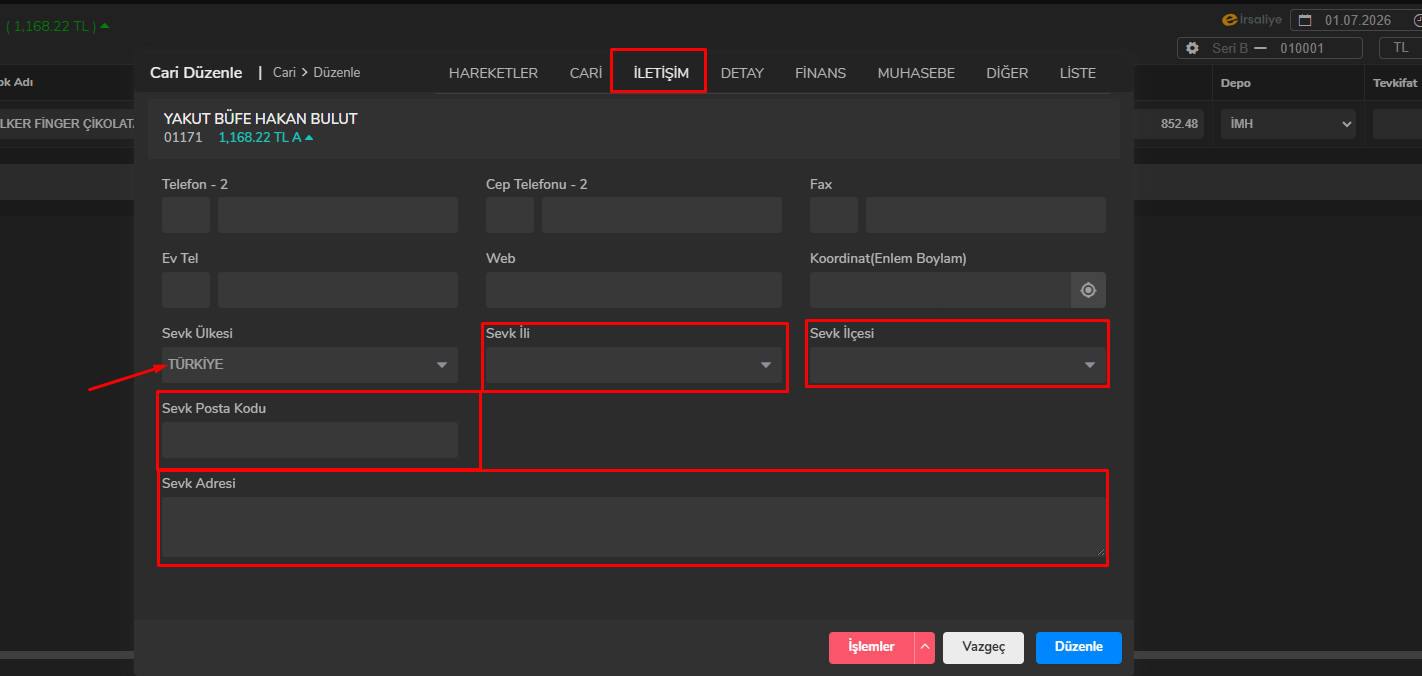Open the DETAY tab

[x=742, y=73]
